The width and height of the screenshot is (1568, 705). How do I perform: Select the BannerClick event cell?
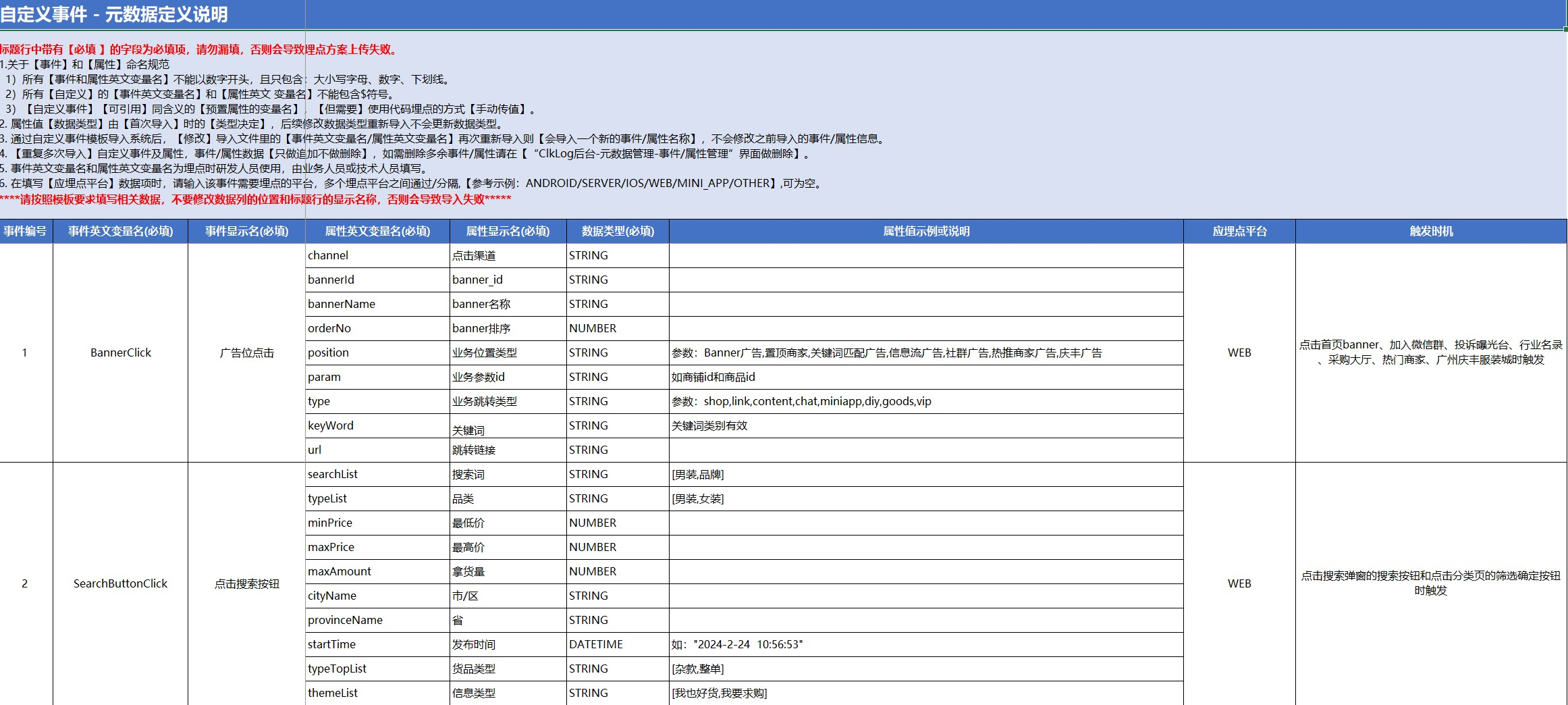point(120,352)
